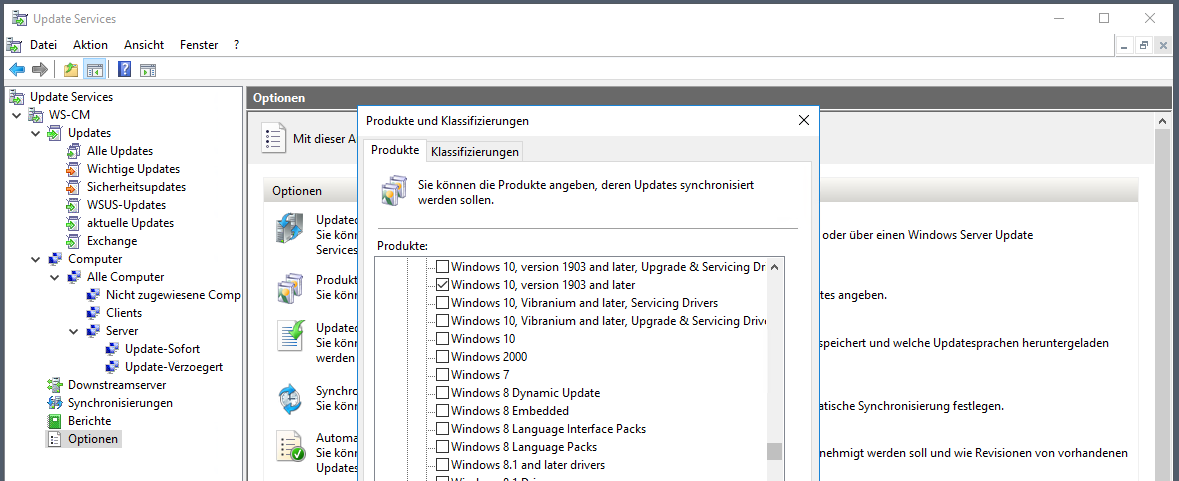
Task: Toggle the show/hide action pane icon
Action: (148, 70)
